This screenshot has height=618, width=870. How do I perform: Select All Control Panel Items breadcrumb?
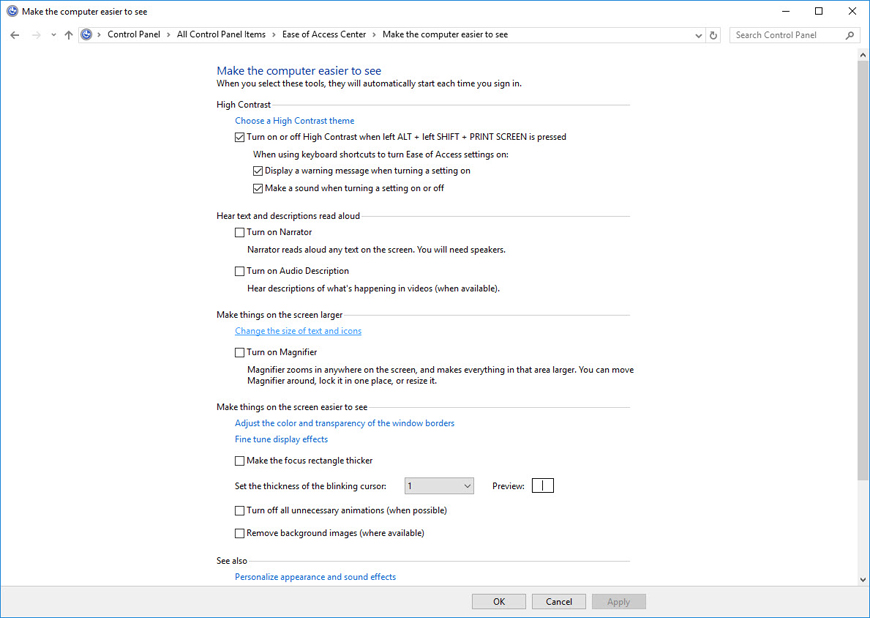(221, 34)
